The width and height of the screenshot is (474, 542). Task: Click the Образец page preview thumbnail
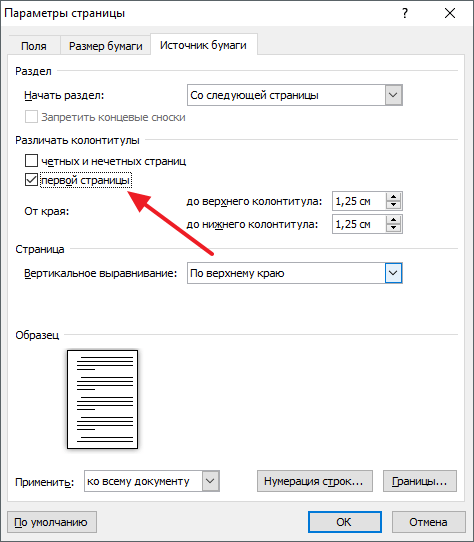point(102,399)
